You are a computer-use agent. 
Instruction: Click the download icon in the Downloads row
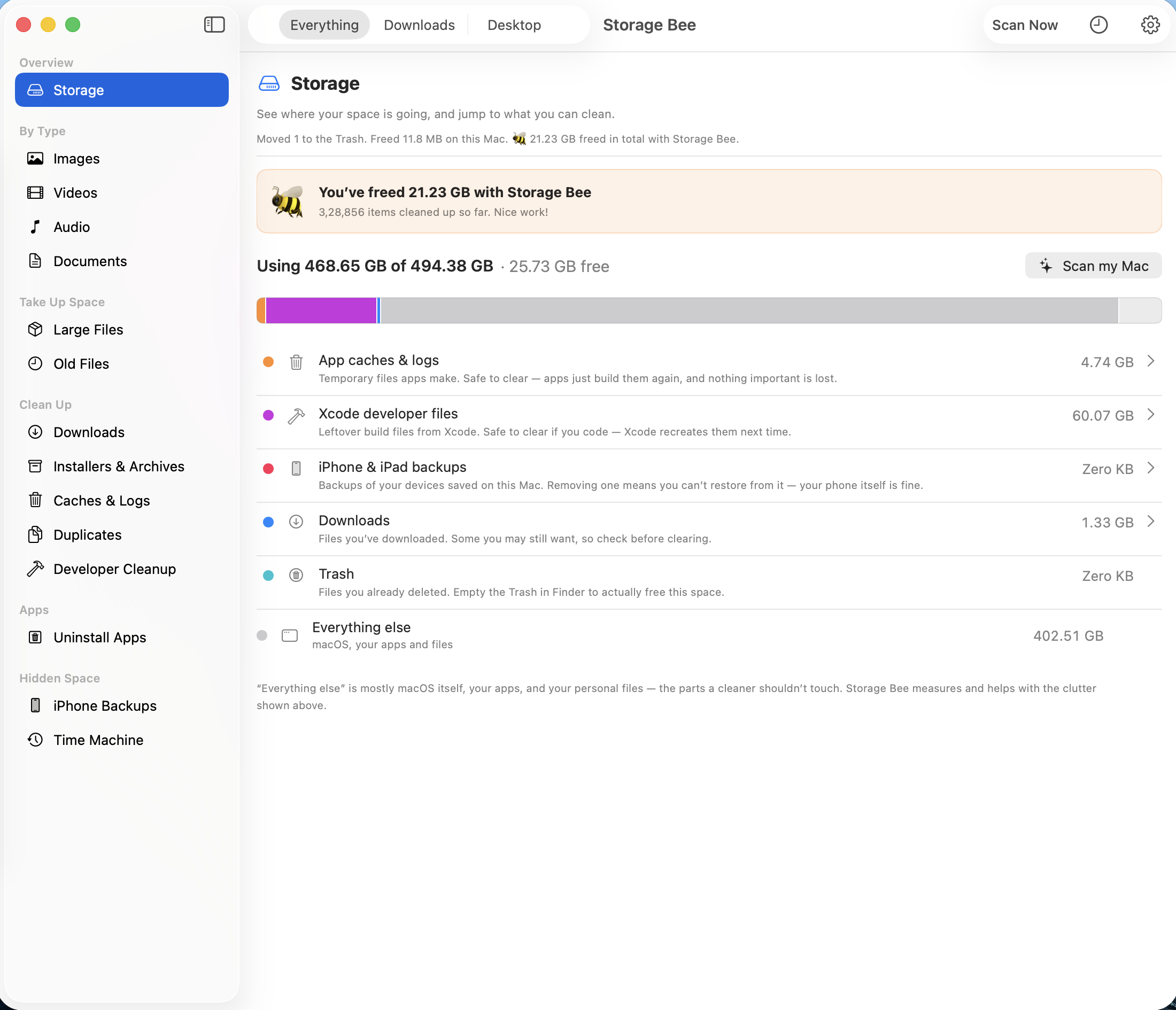pos(296,522)
